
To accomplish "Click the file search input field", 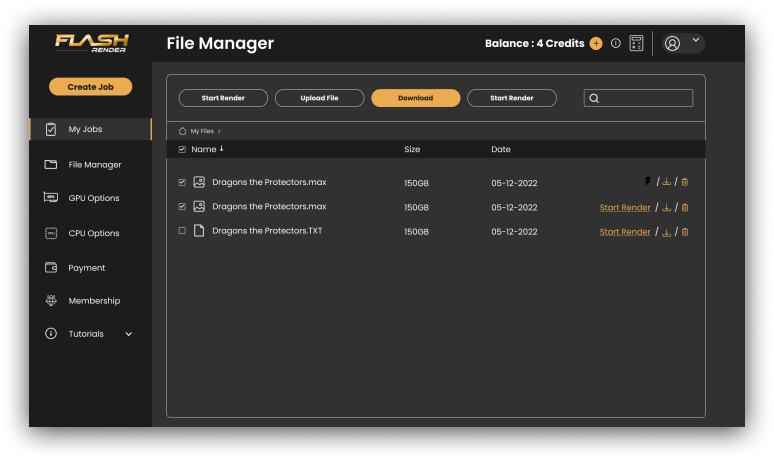I will click(645, 98).
